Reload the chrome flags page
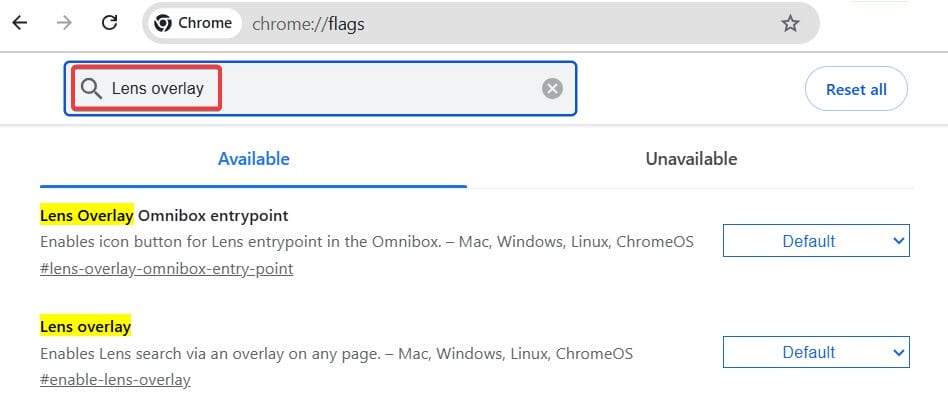Screen dimensions: 948x403 (110, 23)
